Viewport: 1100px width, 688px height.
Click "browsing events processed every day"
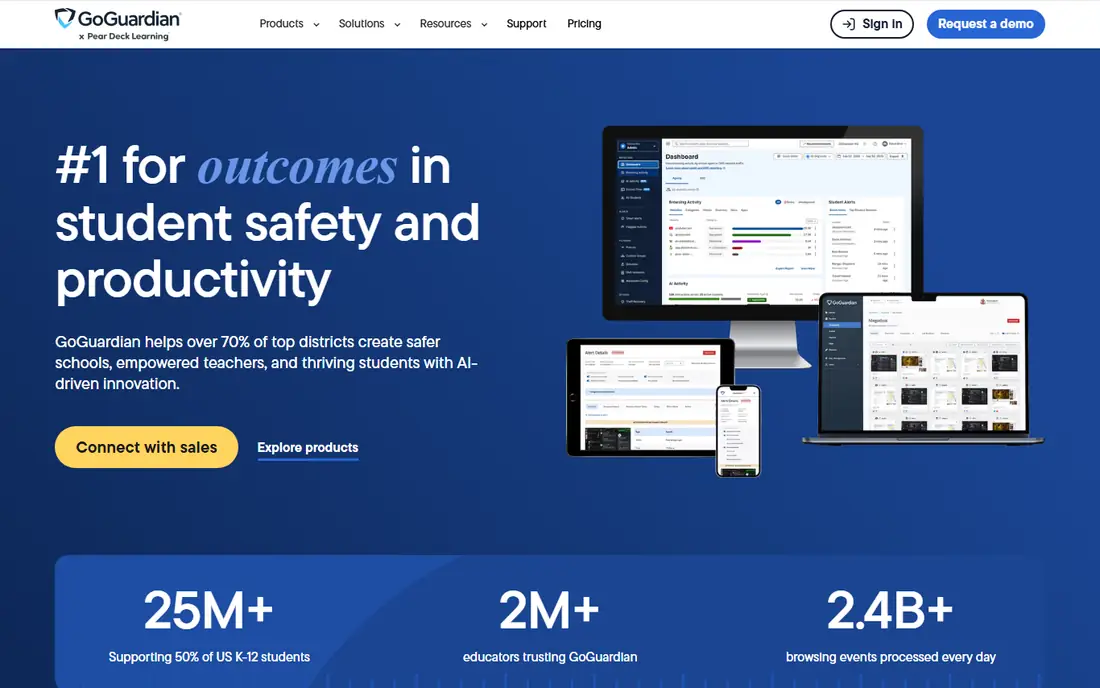(890, 657)
